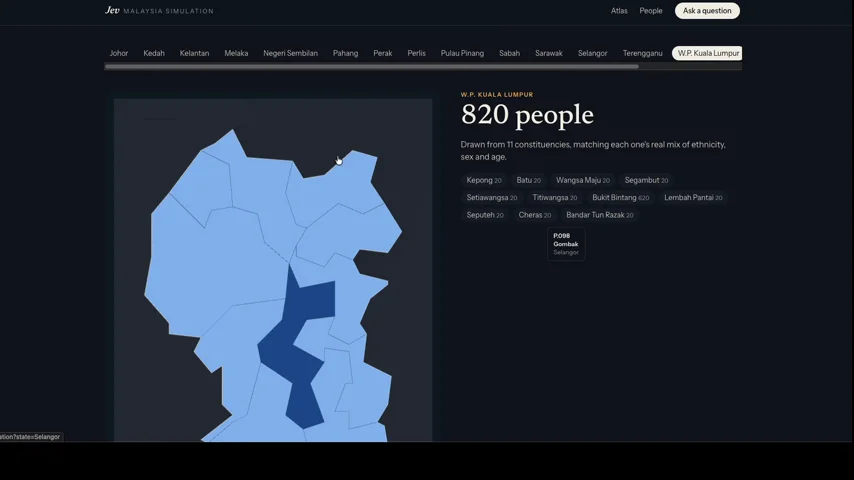Select the Titiwangsa constituency chip
The width and height of the screenshot is (854, 480).
[x=554, y=198]
